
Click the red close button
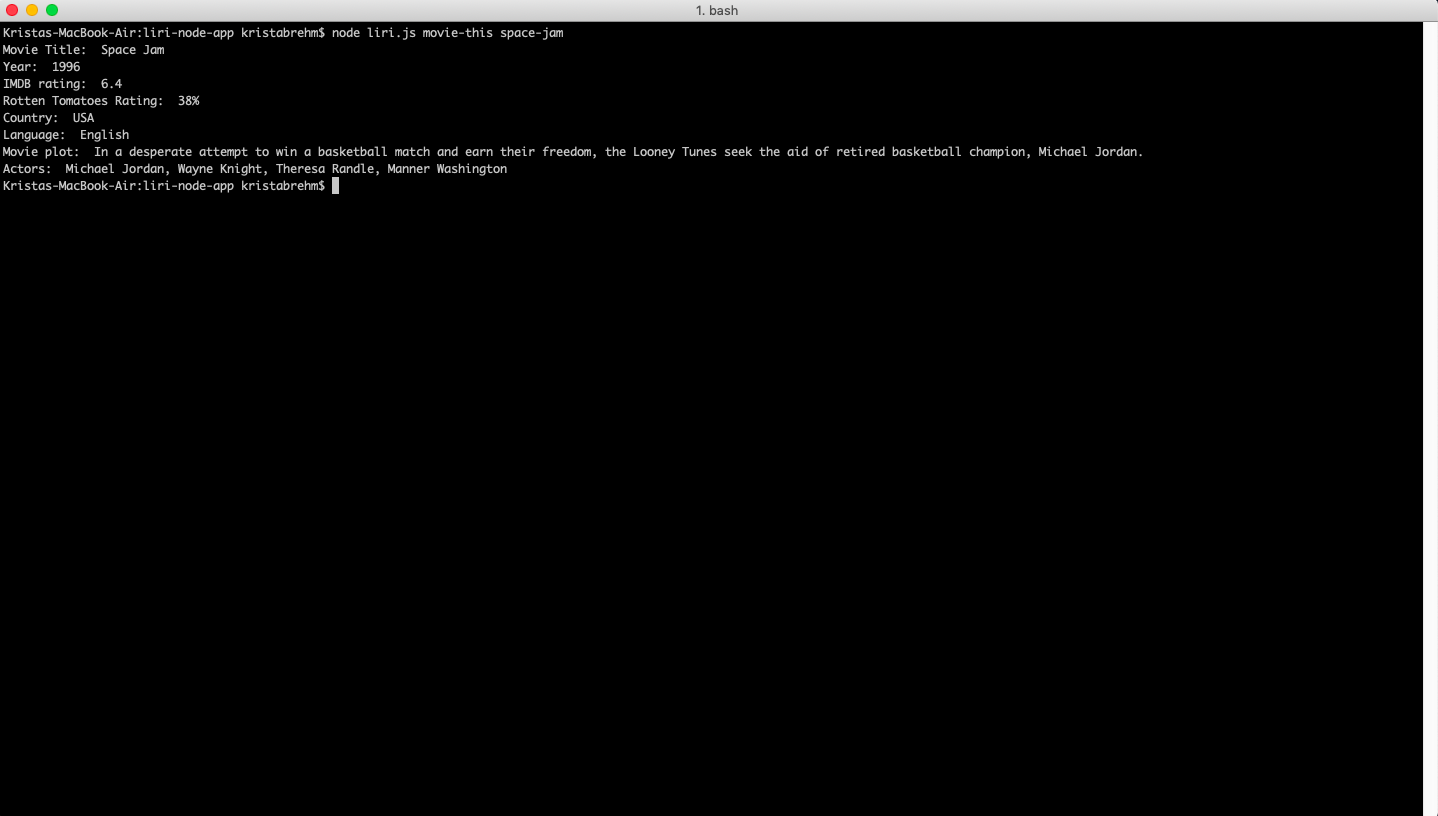[x=11, y=10]
